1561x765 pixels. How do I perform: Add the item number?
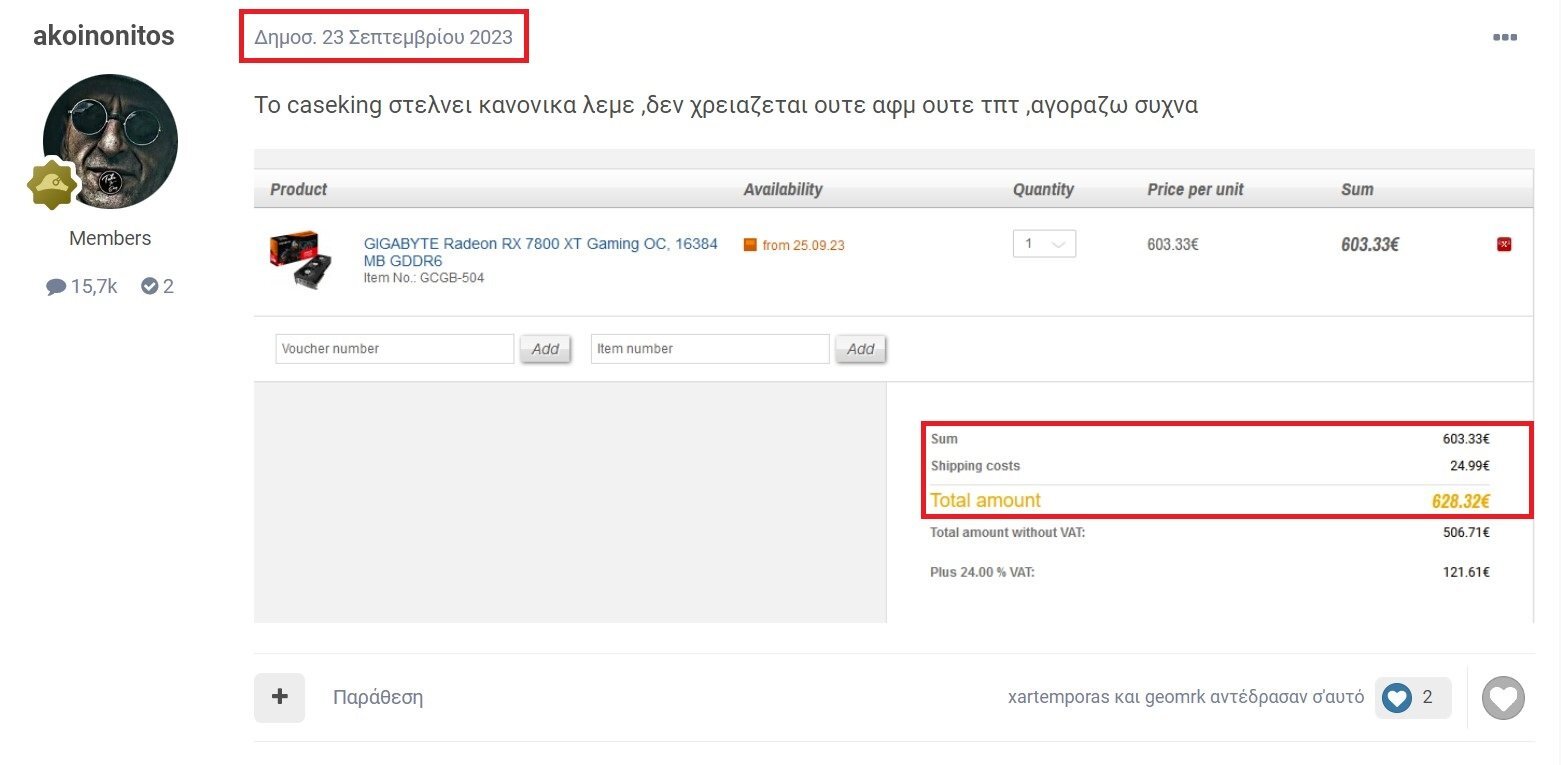click(860, 349)
